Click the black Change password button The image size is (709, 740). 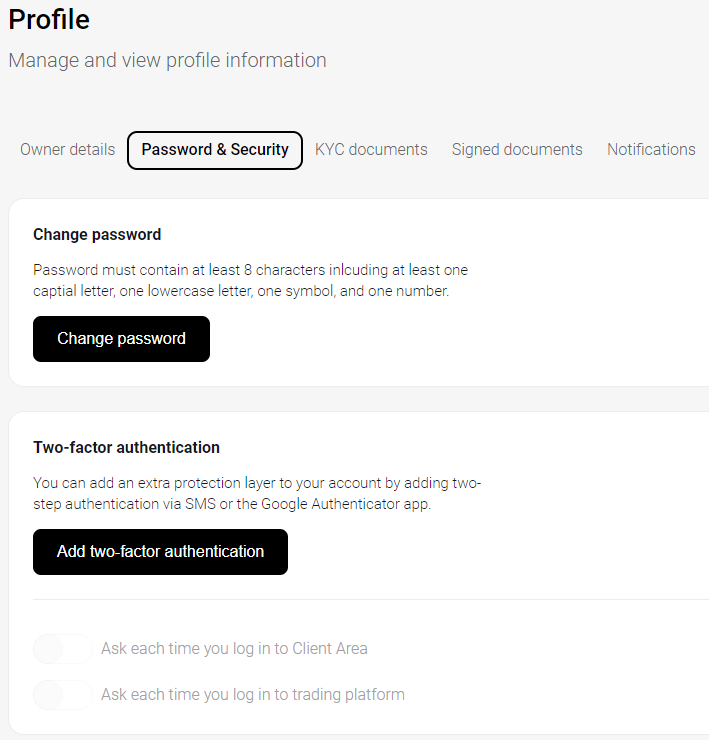pyautogui.click(x=121, y=339)
